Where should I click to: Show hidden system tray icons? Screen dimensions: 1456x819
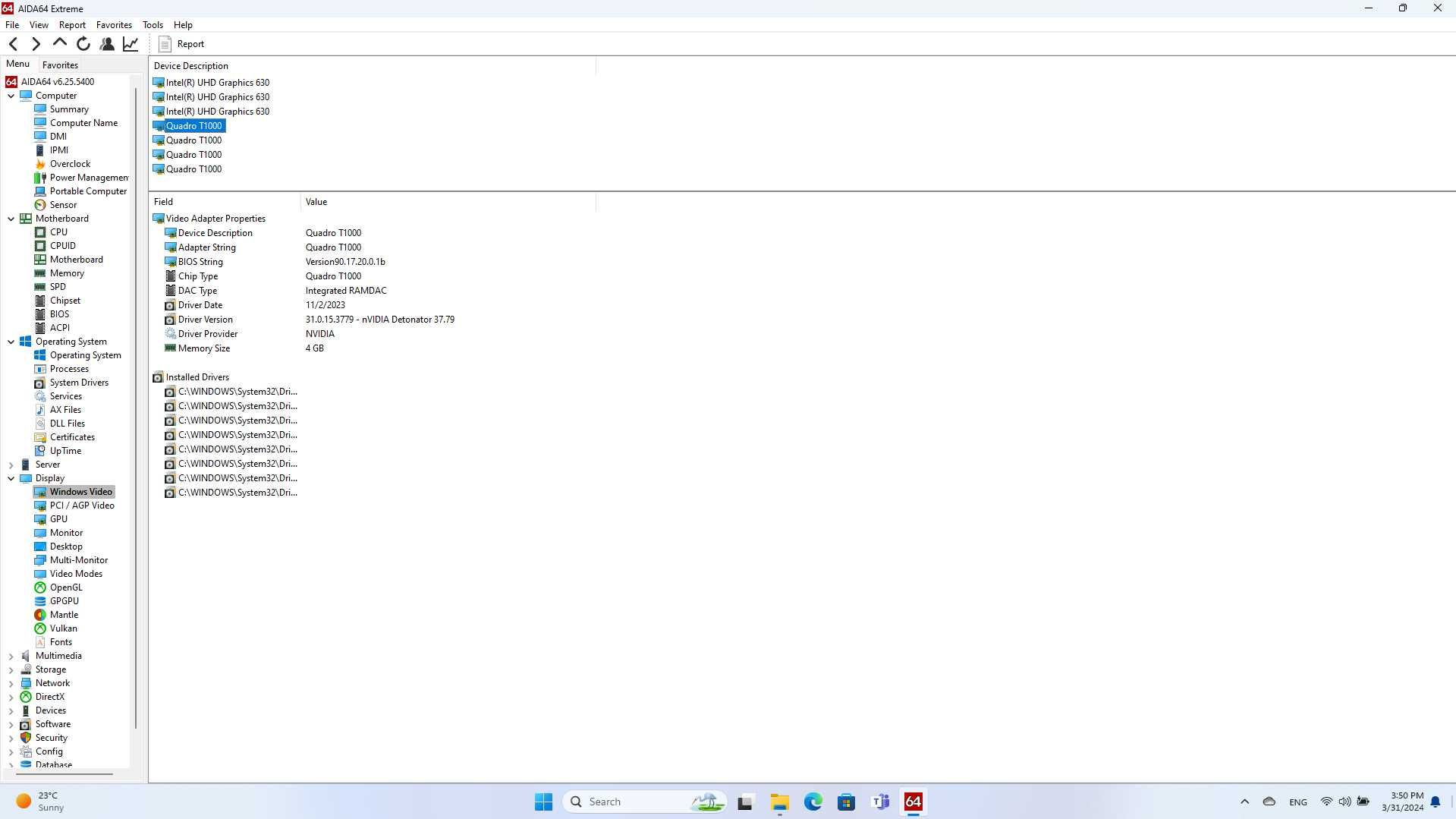1244,802
